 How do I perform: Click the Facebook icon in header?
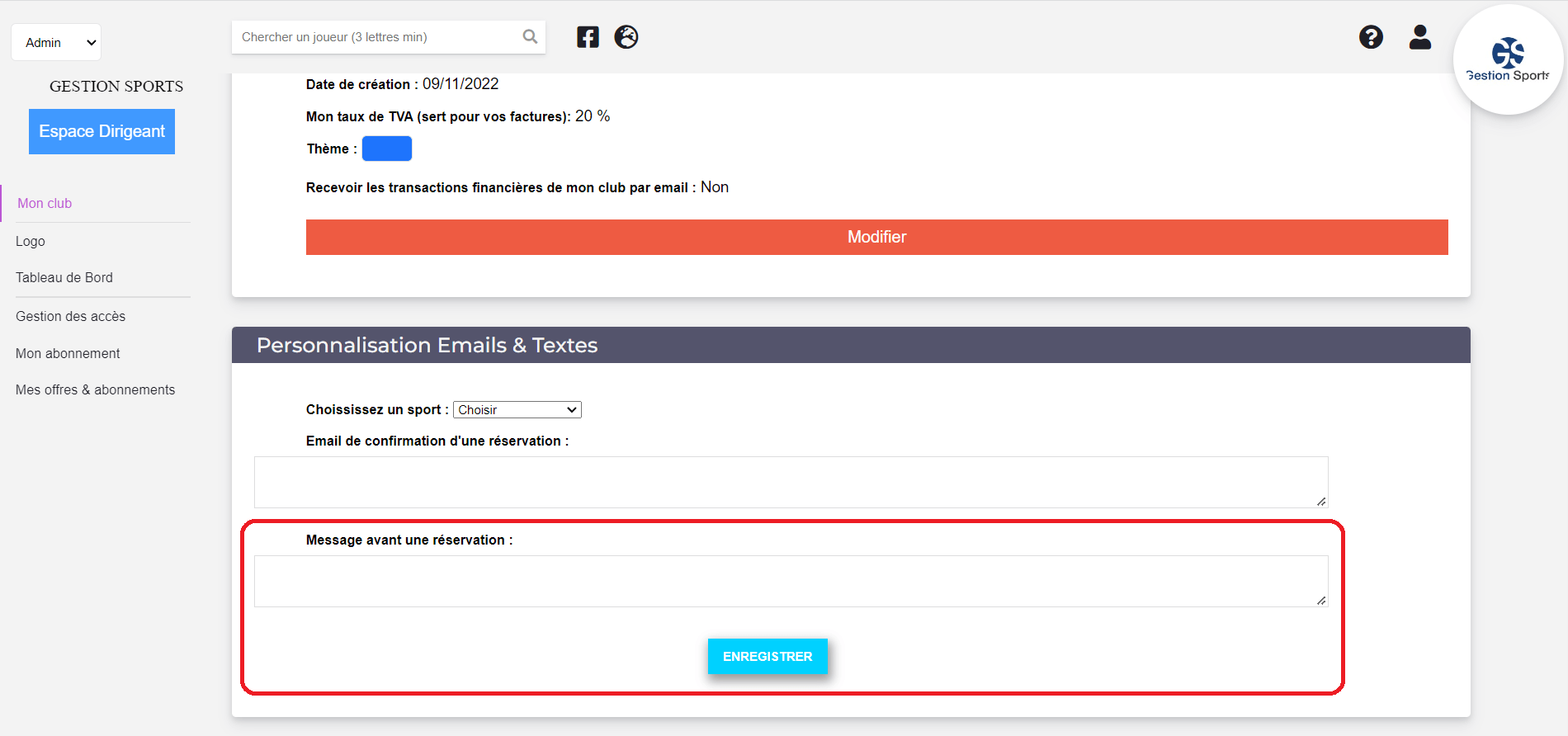pos(588,37)
